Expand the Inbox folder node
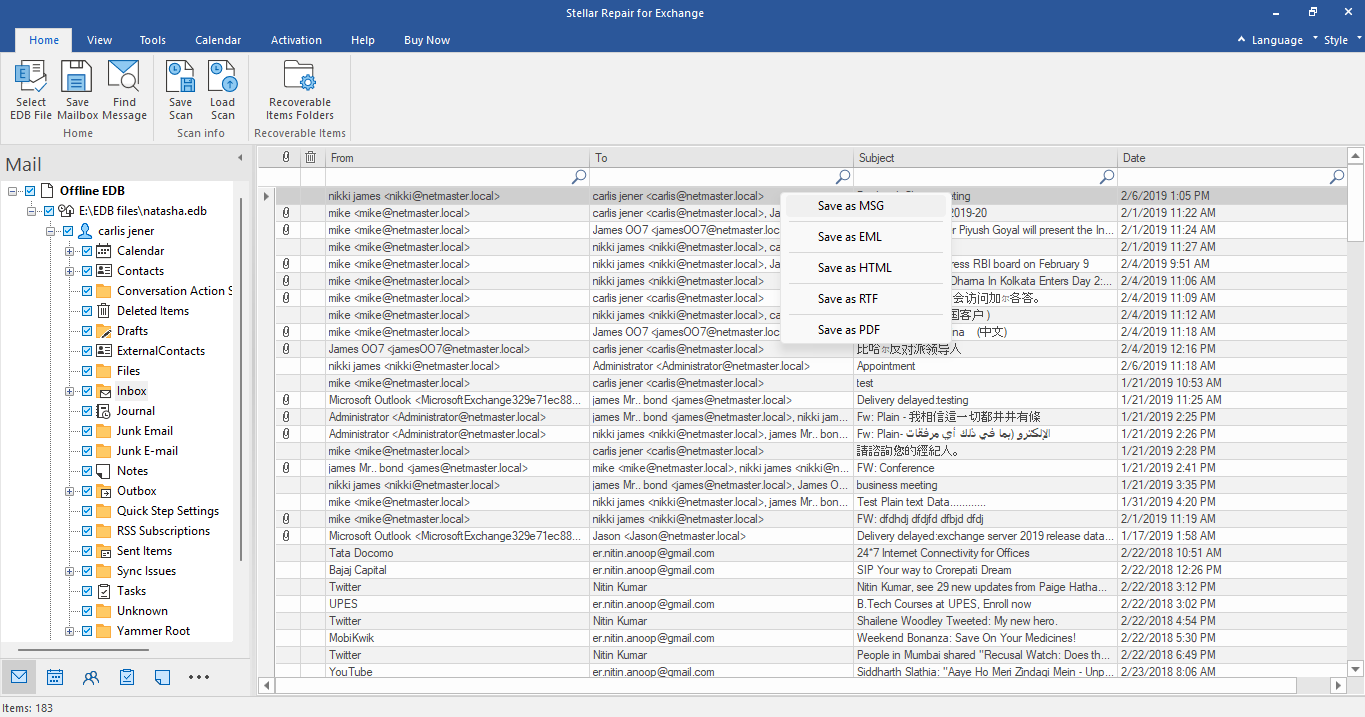The height and width of the screenshot is (717, 1365). point(70,391)
